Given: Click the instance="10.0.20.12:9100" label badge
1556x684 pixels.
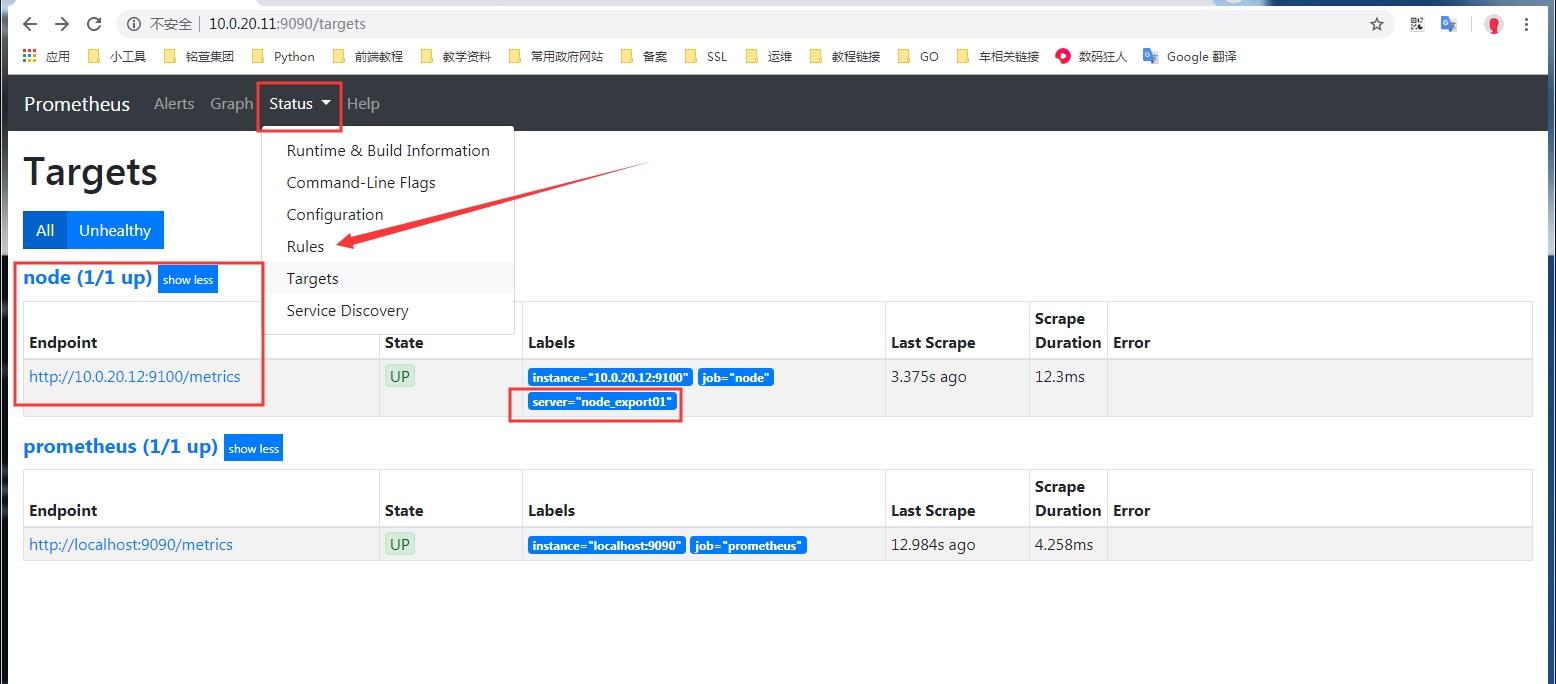Looking at the screenshot, I should coord(610,377).
